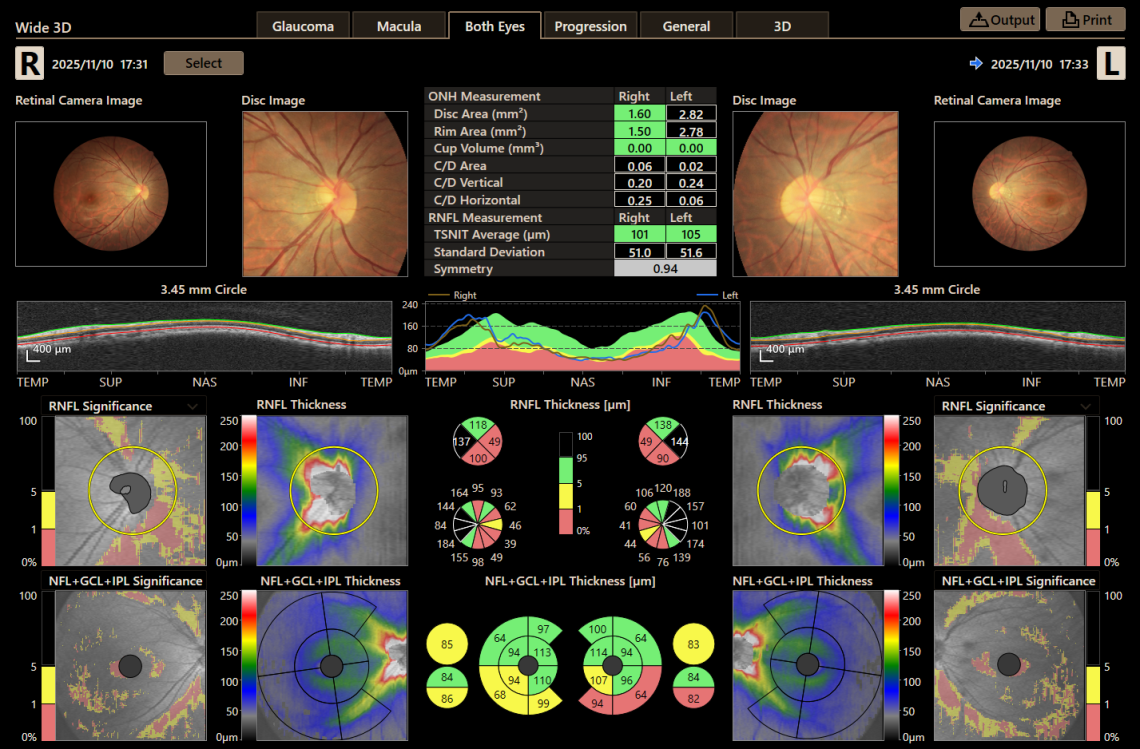
Task: Switch to the Glaucoma tab
Action: coord(303,25)
